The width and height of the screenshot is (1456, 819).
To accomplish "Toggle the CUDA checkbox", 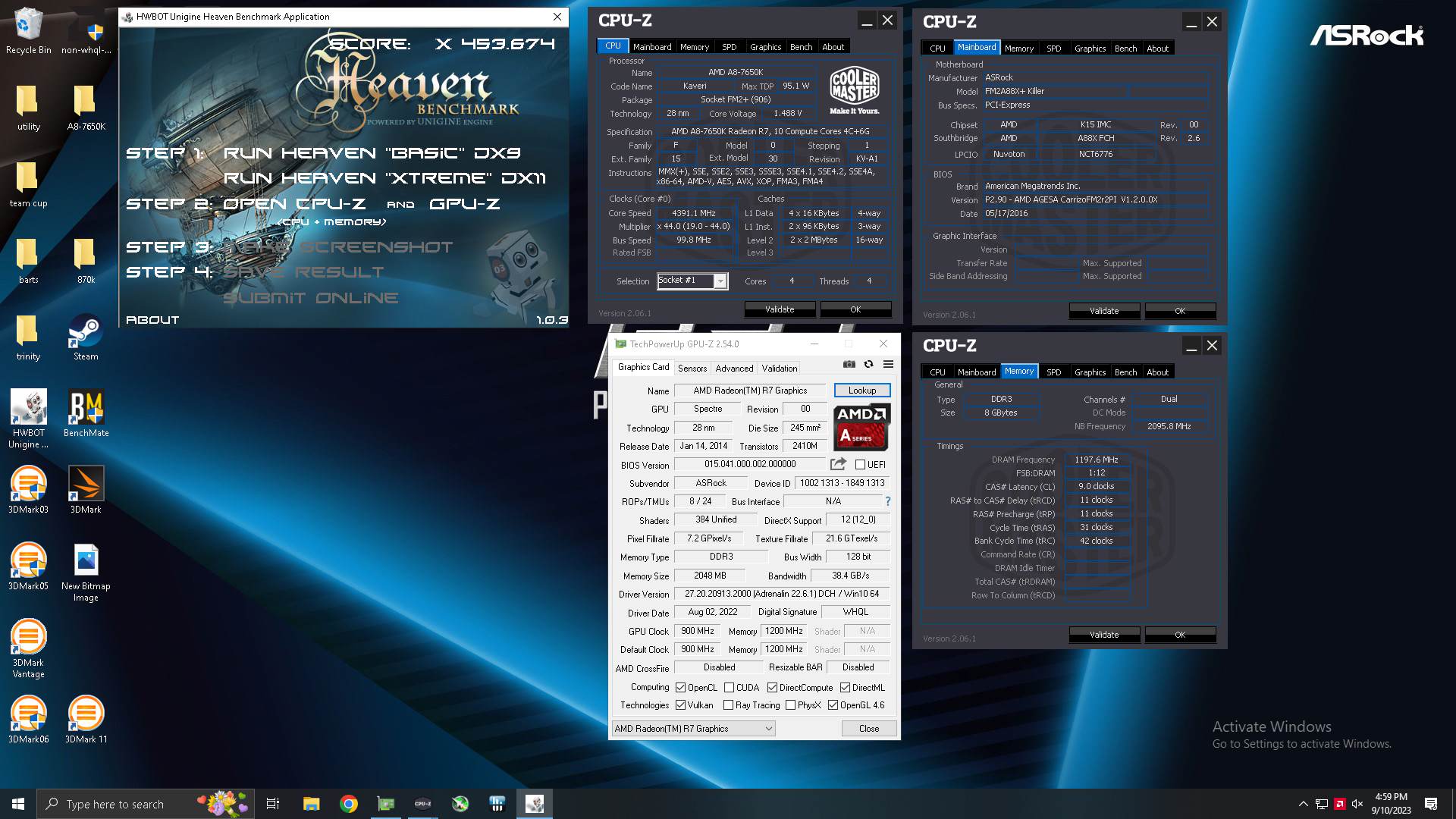I will pos(730,688).
